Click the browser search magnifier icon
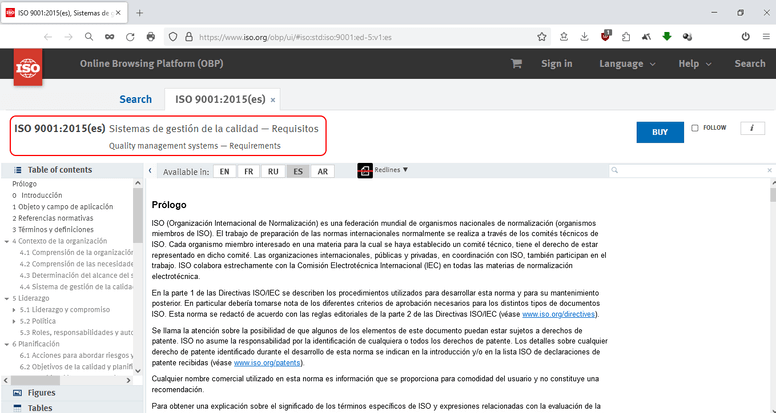 tap(89, 37)
